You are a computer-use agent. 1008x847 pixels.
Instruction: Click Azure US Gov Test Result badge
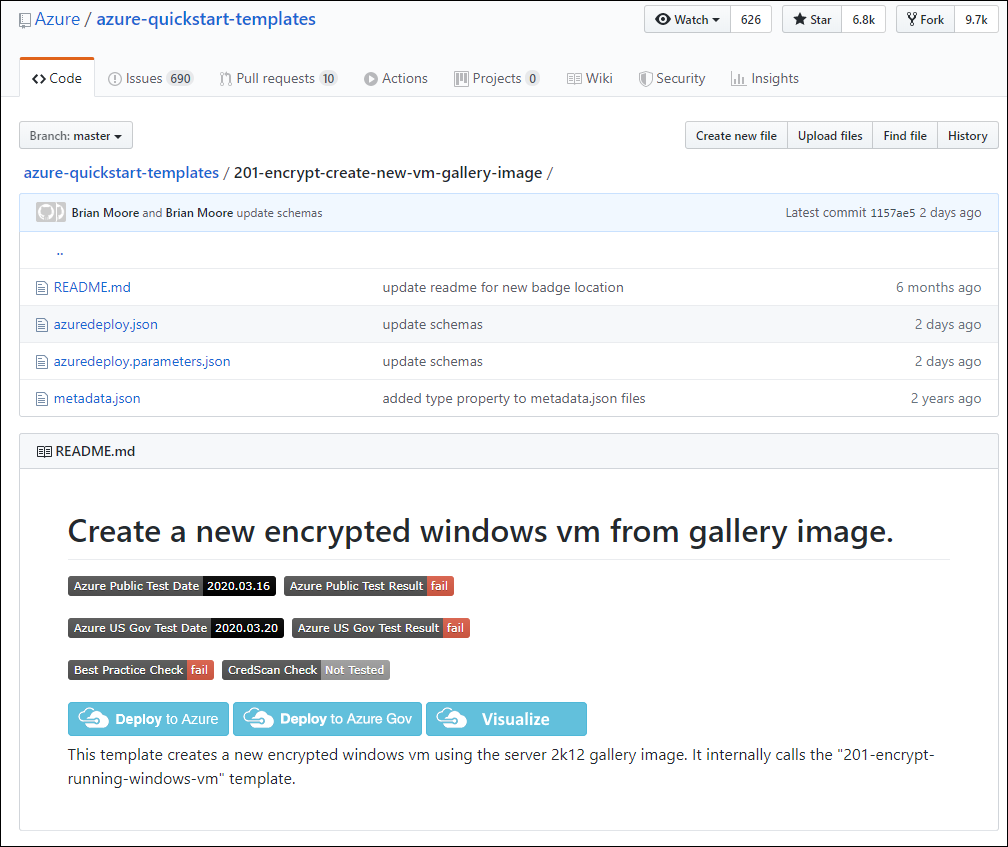click(x=381, y=628)
